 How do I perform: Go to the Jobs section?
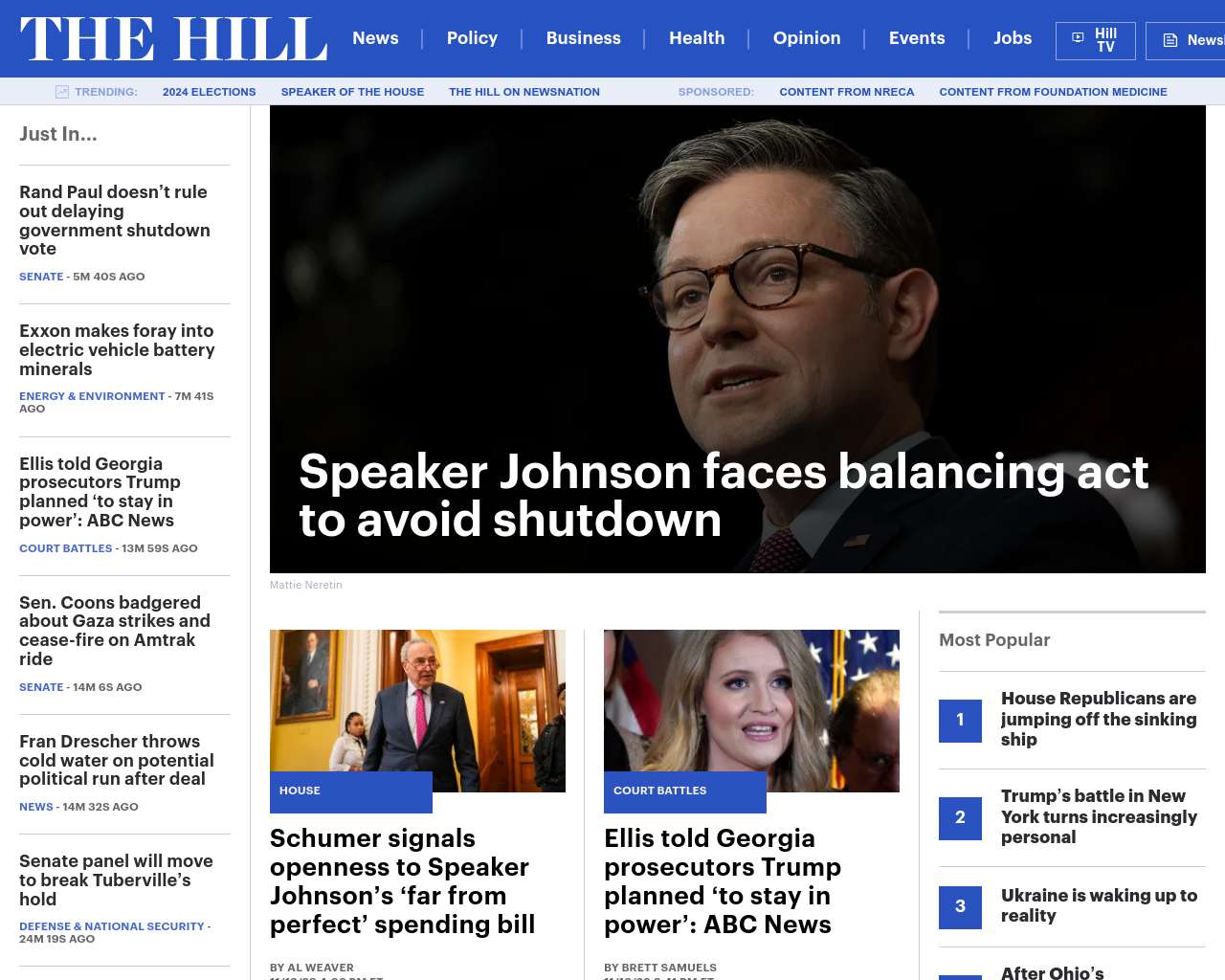1012,38
